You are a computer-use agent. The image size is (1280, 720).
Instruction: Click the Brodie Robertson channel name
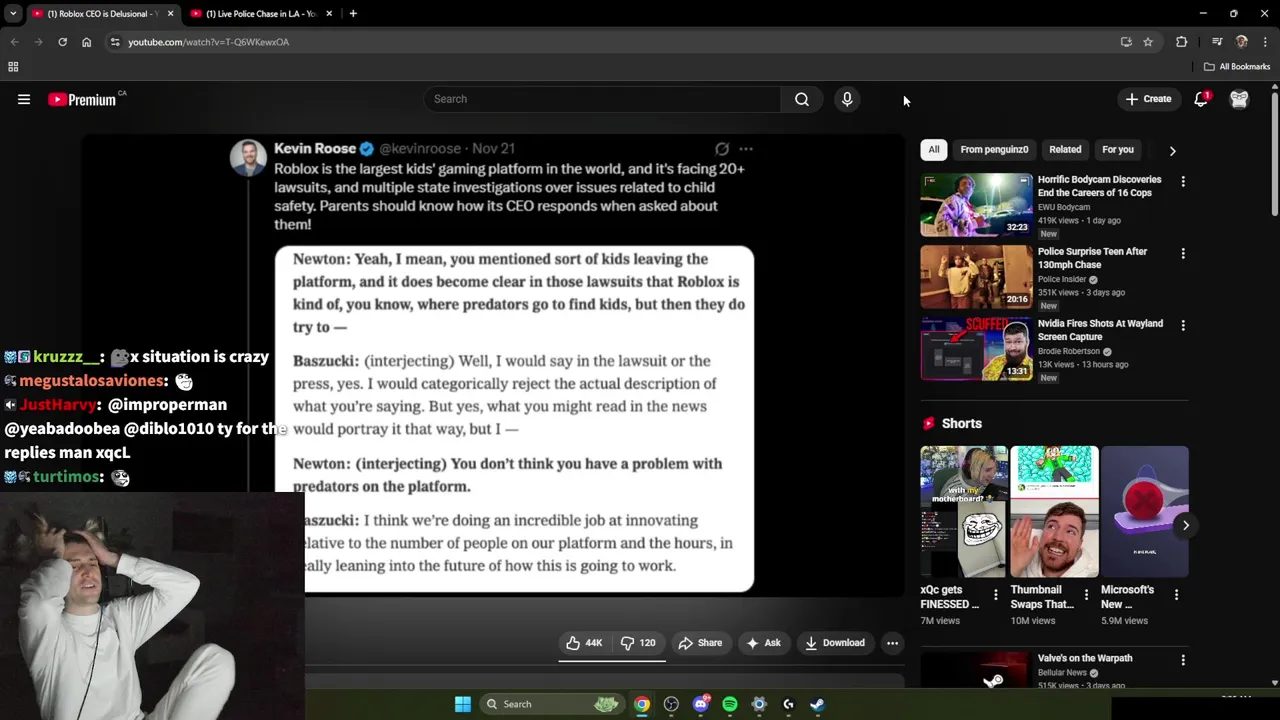[x=1069, y=351]
